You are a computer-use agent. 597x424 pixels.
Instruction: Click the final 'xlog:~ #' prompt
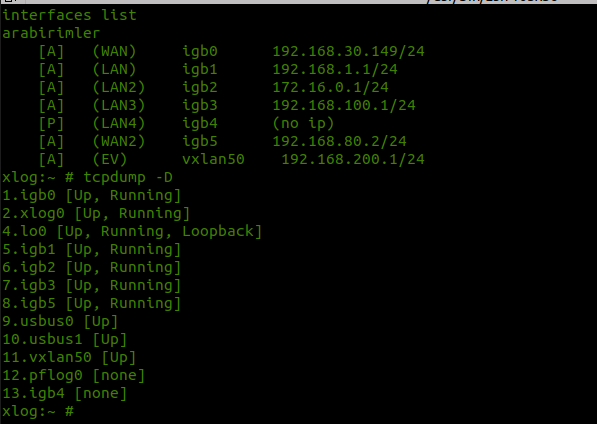[38, 411]
